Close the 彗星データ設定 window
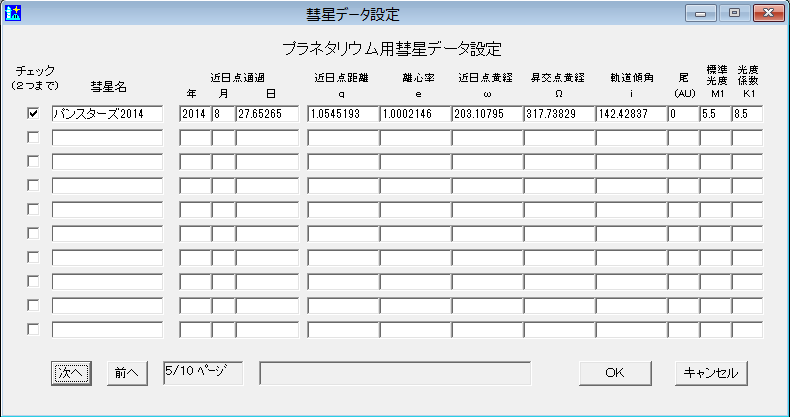 pos(765,13)
